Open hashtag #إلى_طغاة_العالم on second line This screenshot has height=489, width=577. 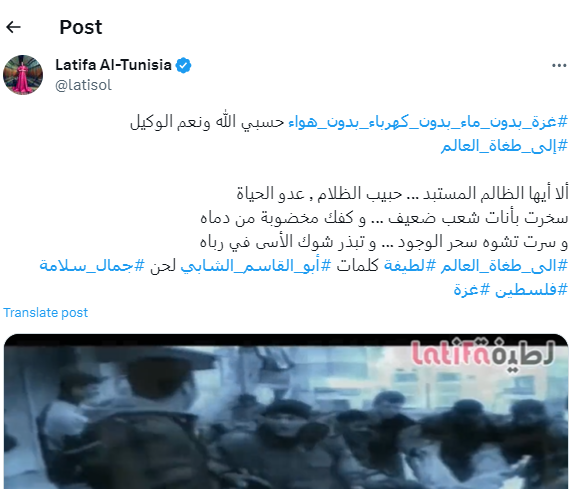tap(505, 146)
